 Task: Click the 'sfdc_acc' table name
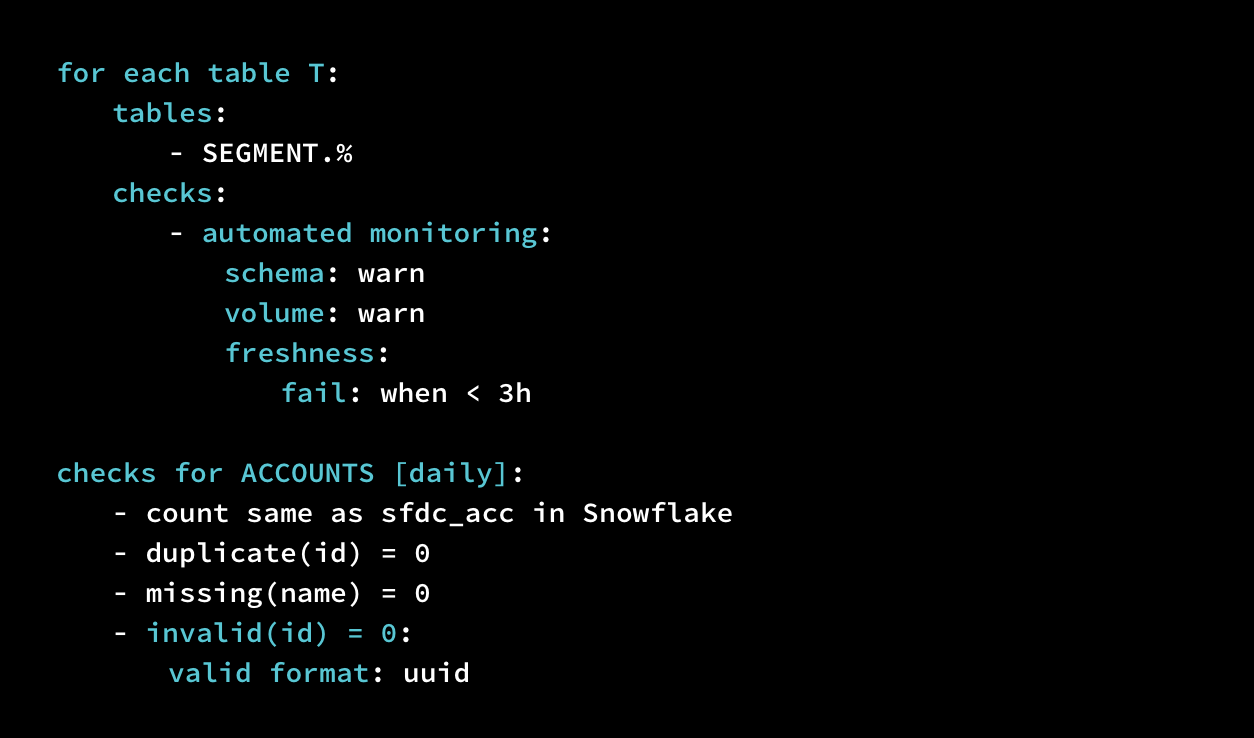pos(447,513)
